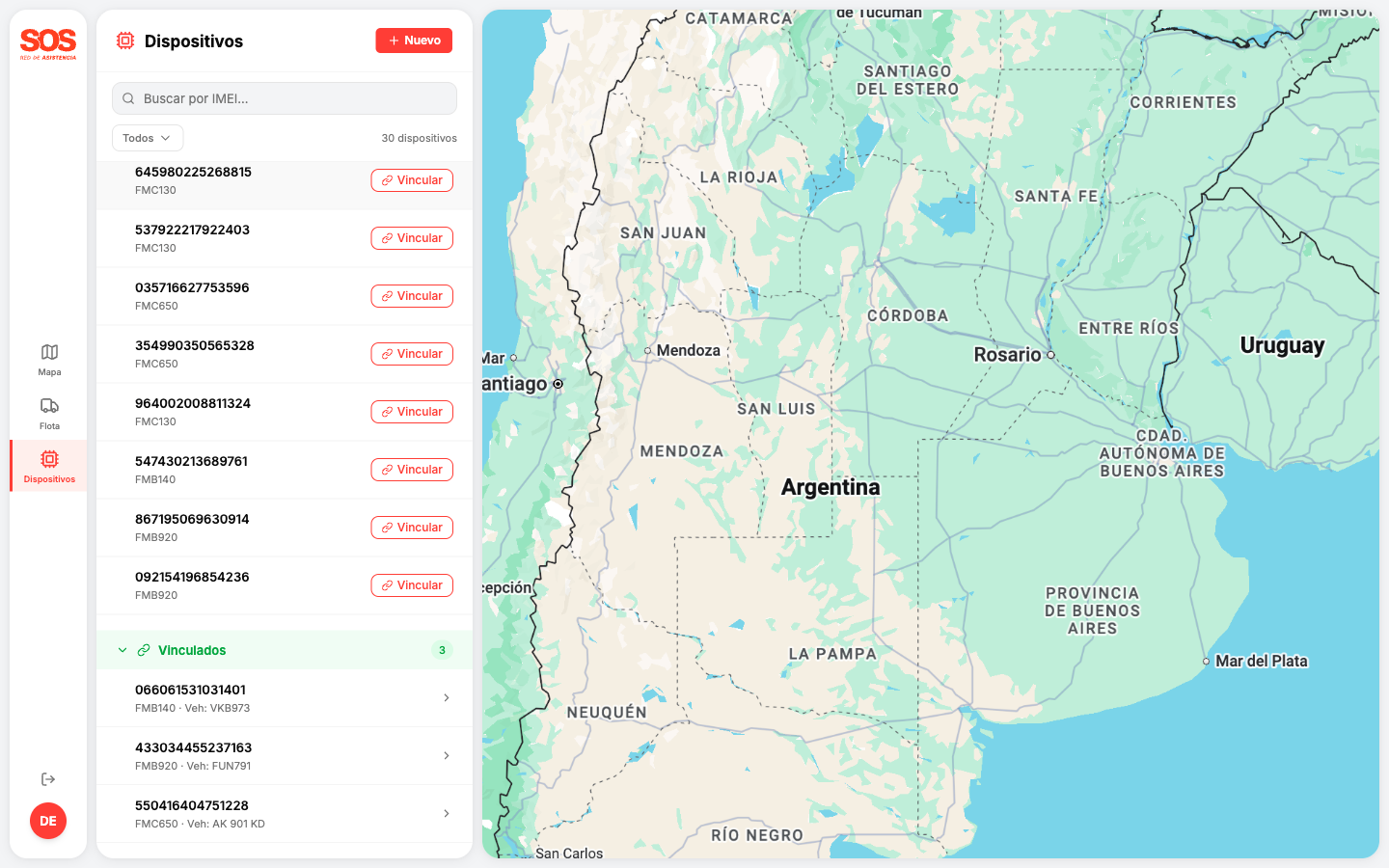Click the Dispositivos icon in the sidebar
Screen dimensions: 1389x868
[x=48, y=461]
